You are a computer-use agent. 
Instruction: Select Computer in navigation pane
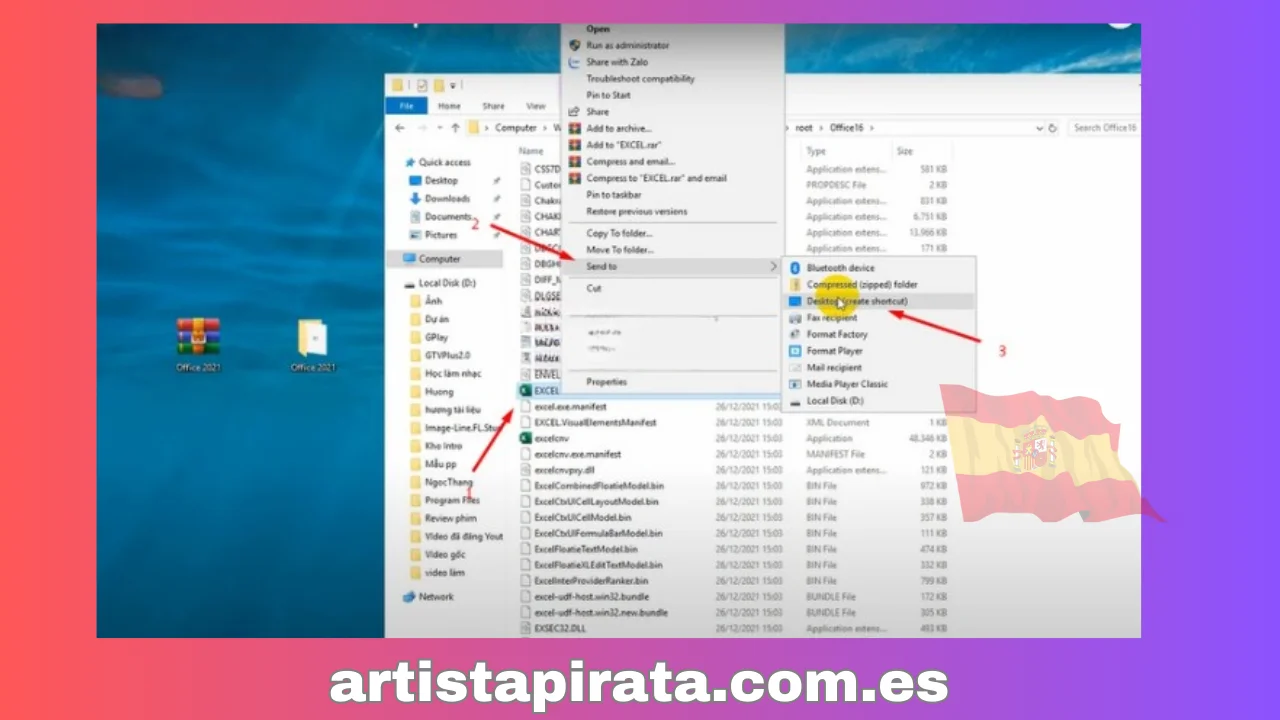tap(439, 259)
